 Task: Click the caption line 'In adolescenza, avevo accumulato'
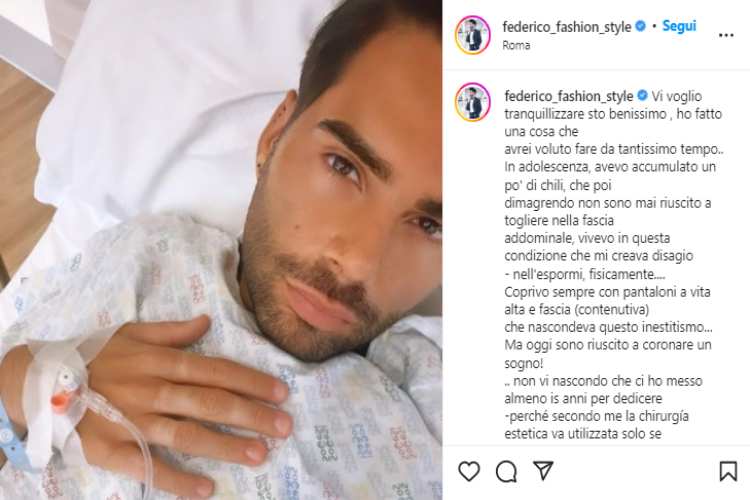pyautogui.click(x=610, y=167)
